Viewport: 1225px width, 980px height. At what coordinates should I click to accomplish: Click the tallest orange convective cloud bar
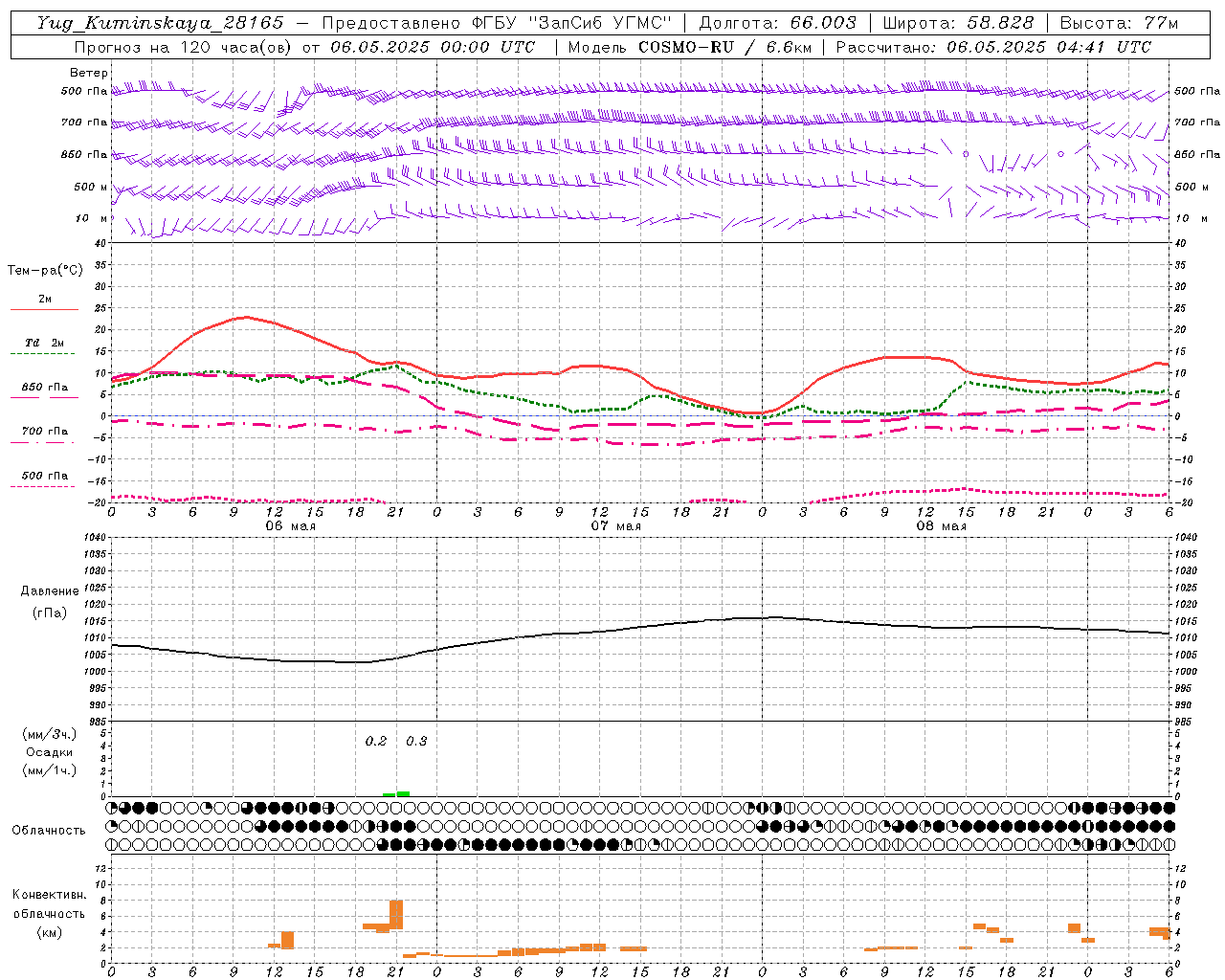[x=396, y=914]
